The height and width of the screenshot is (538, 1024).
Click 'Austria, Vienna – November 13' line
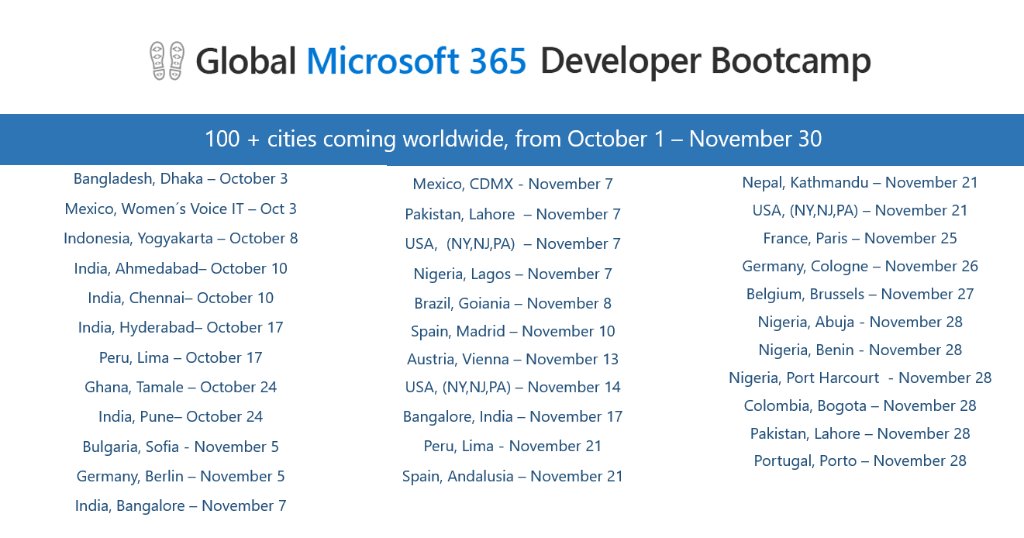(513, 359)
